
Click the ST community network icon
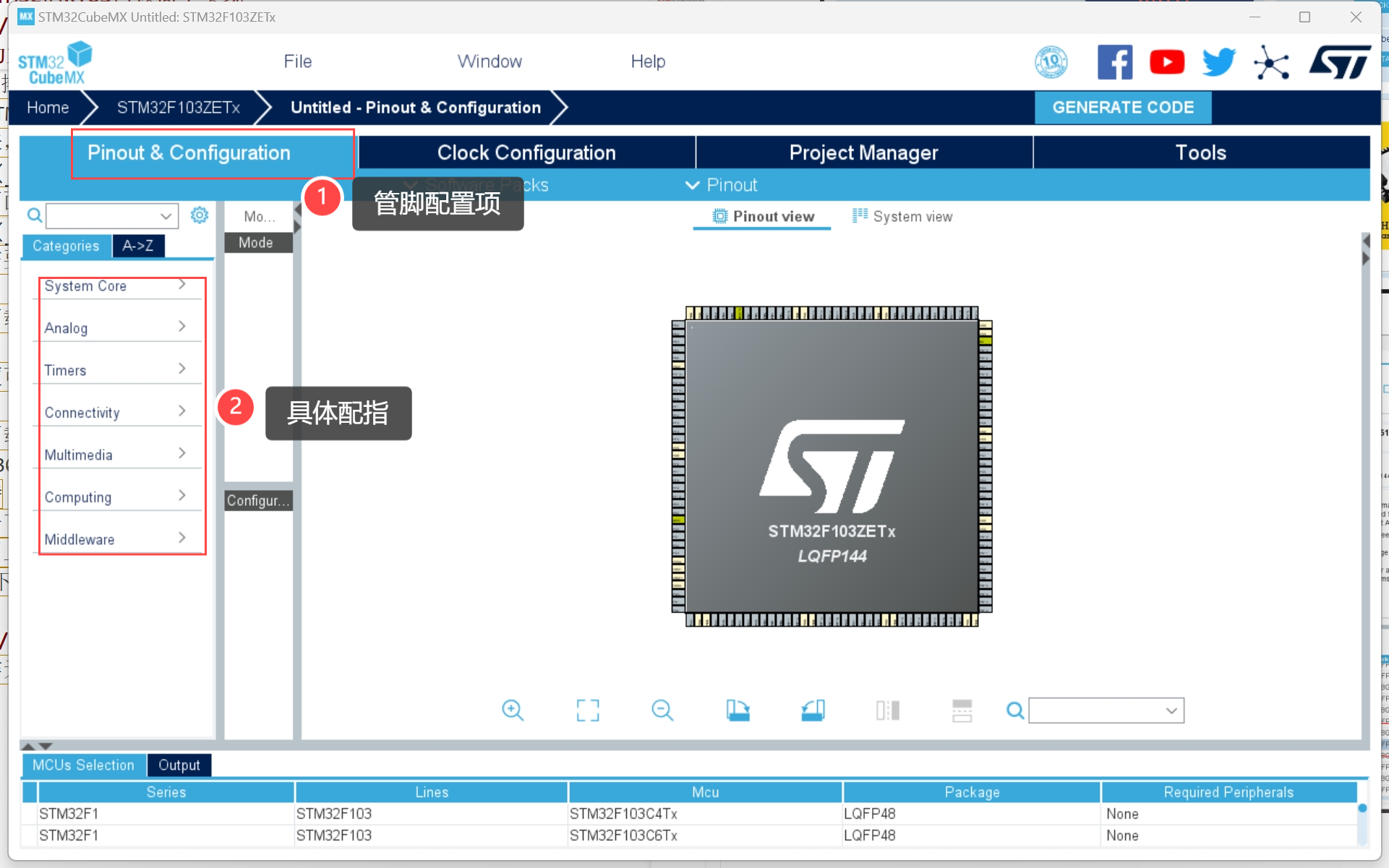click(x=1271, y=62)
